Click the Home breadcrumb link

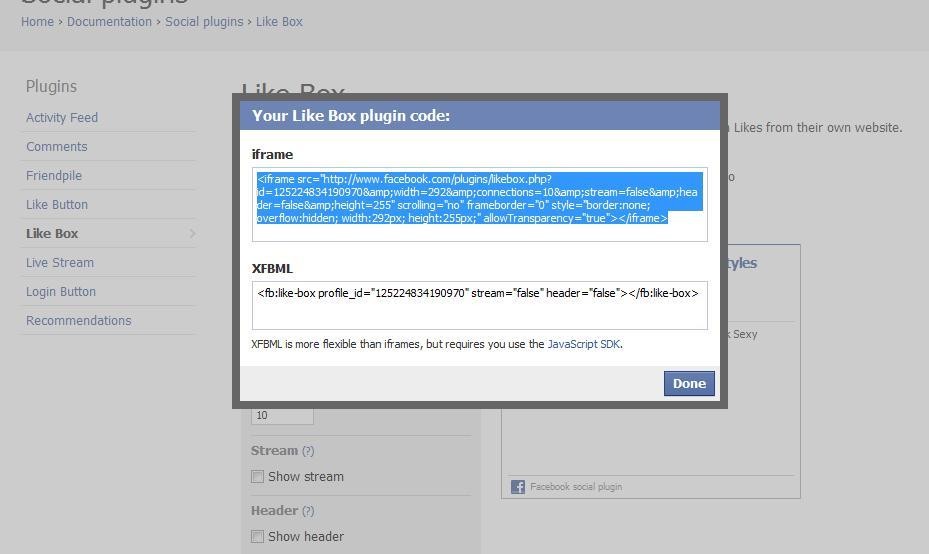click(37, 22)
